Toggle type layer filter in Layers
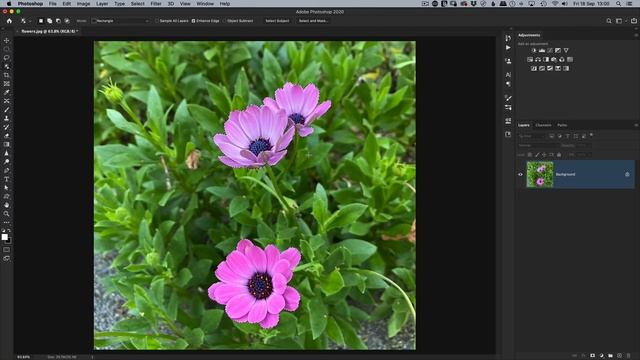 [567, 136]
